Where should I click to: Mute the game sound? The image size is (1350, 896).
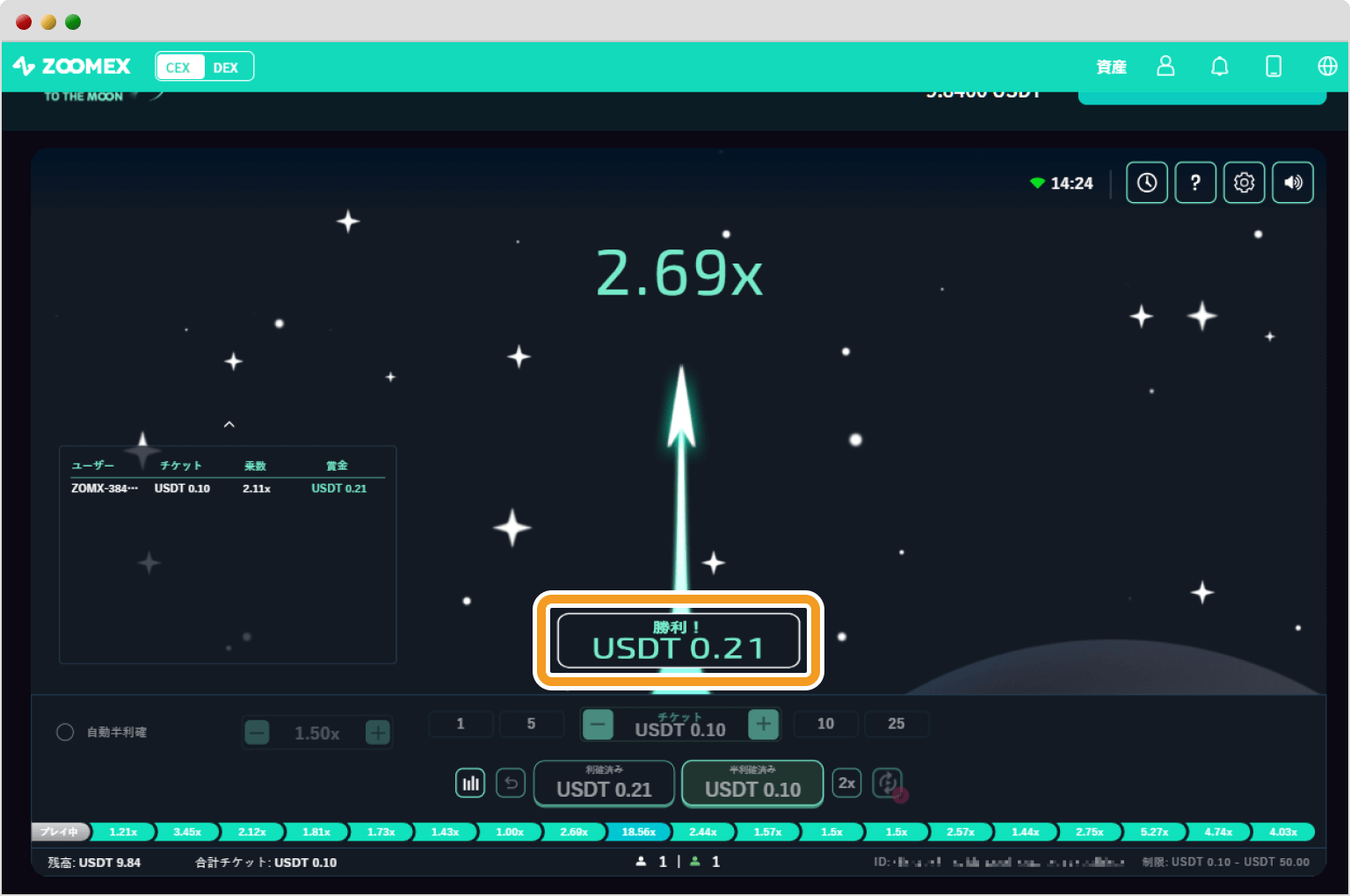tap(1293, 183)
